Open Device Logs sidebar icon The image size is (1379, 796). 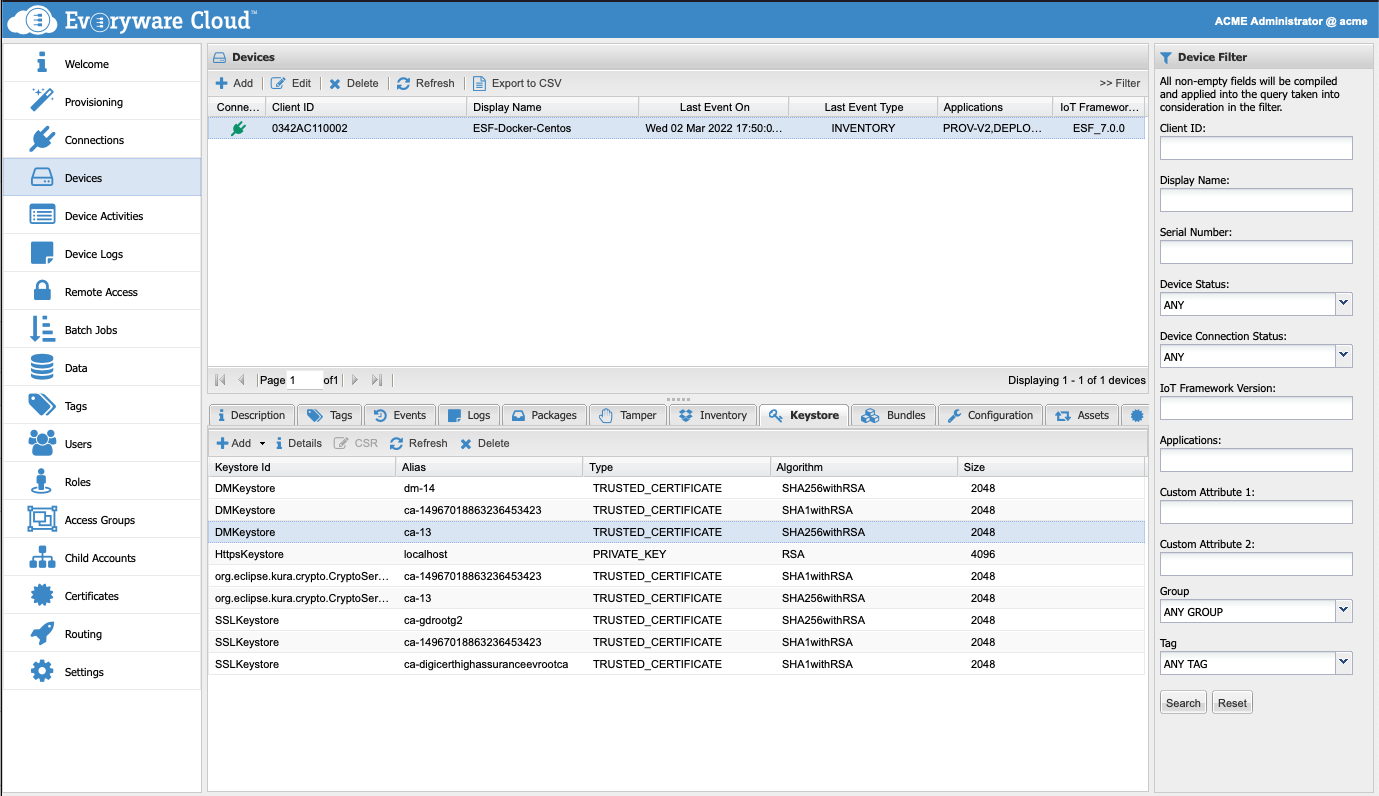(42, 253)
